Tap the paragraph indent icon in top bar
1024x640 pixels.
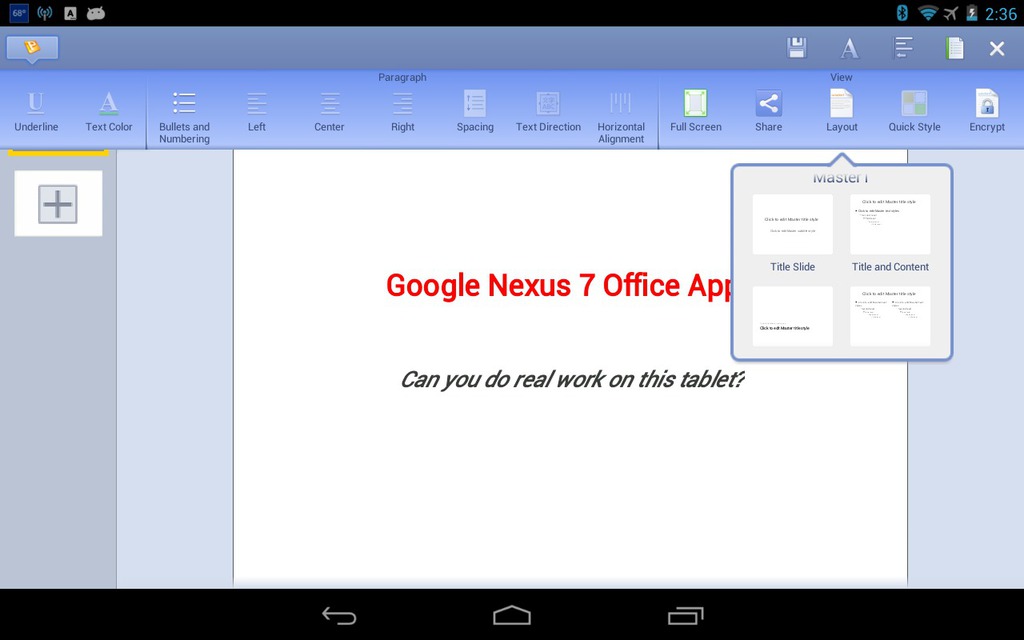pyautogui.click(x=903, y=48)
